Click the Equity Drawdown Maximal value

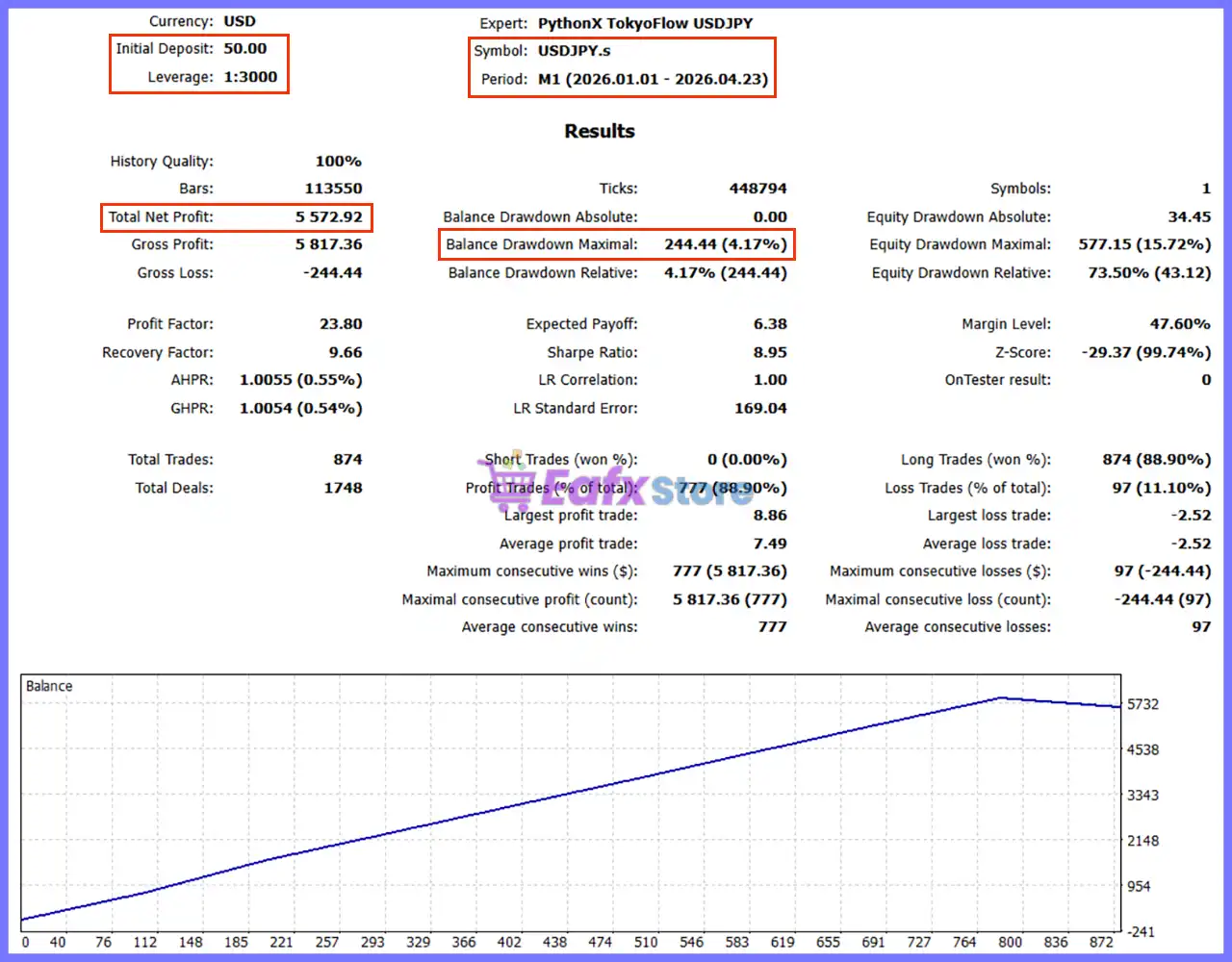(x=1144, y=244)
